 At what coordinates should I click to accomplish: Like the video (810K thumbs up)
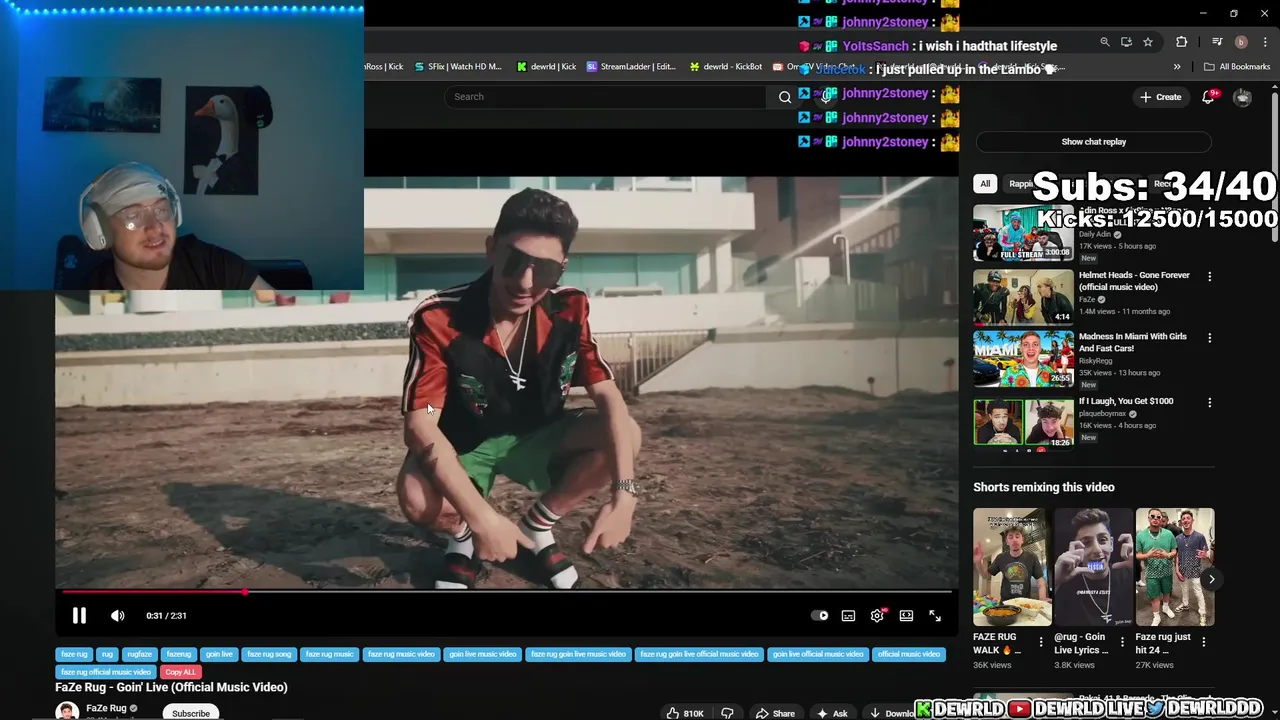pyautogui.click(x=685, y=713)
